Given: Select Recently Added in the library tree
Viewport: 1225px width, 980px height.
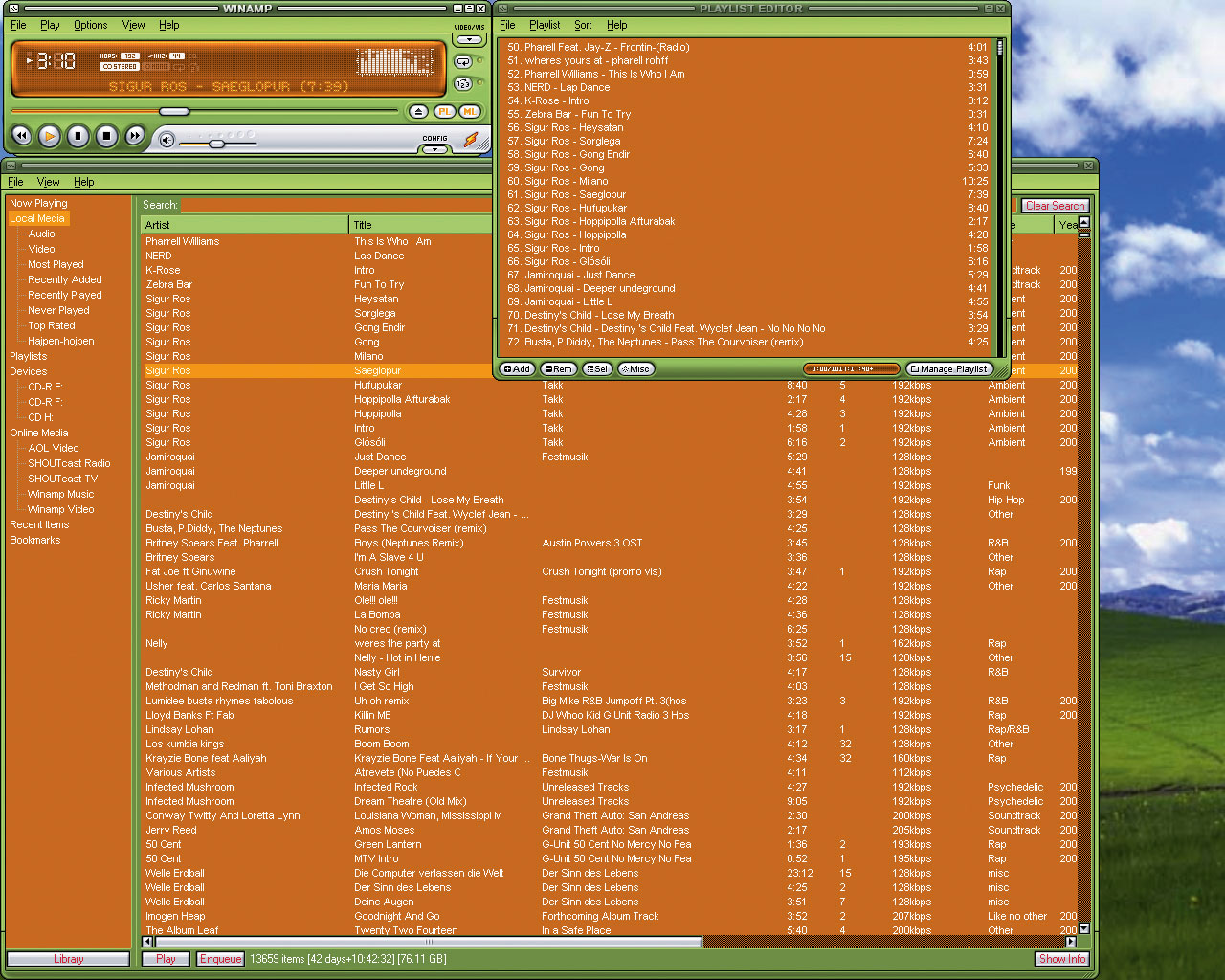Looking at the screenshot, I should [64, 279].
